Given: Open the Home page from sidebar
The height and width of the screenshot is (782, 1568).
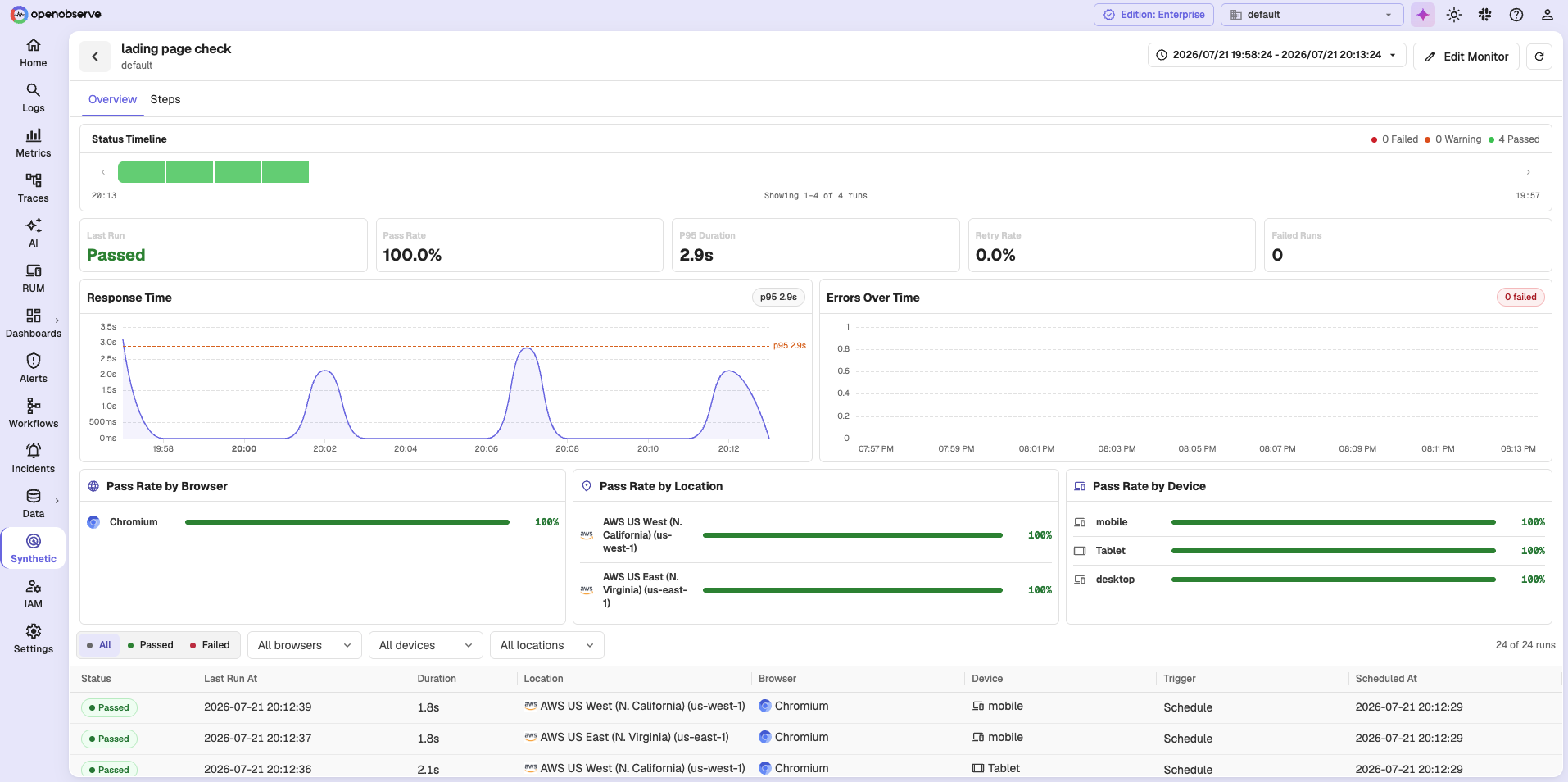Looking at the screenshot, I should click(34, 52).
